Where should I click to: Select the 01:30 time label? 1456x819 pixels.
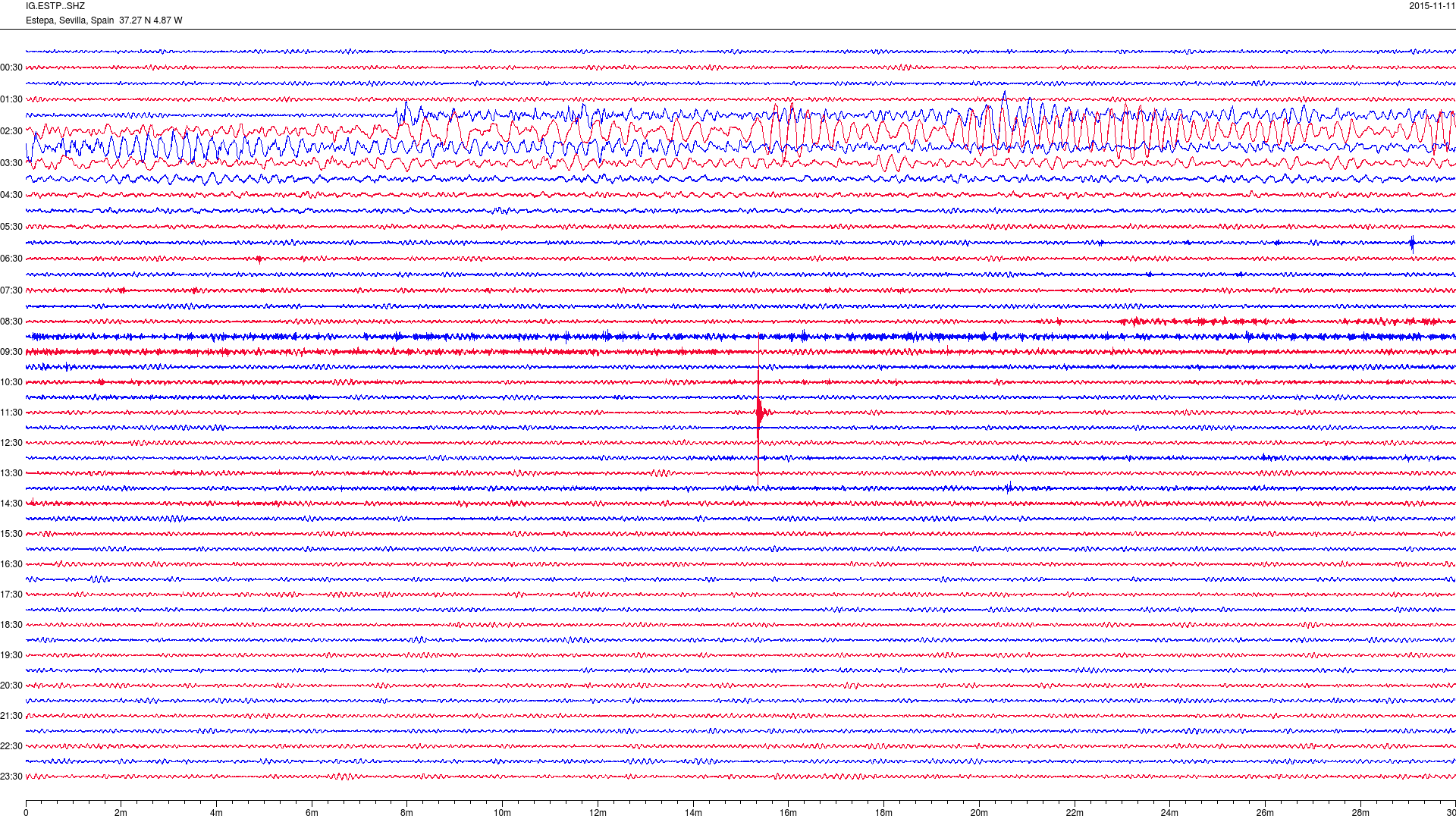click(11, 99)
